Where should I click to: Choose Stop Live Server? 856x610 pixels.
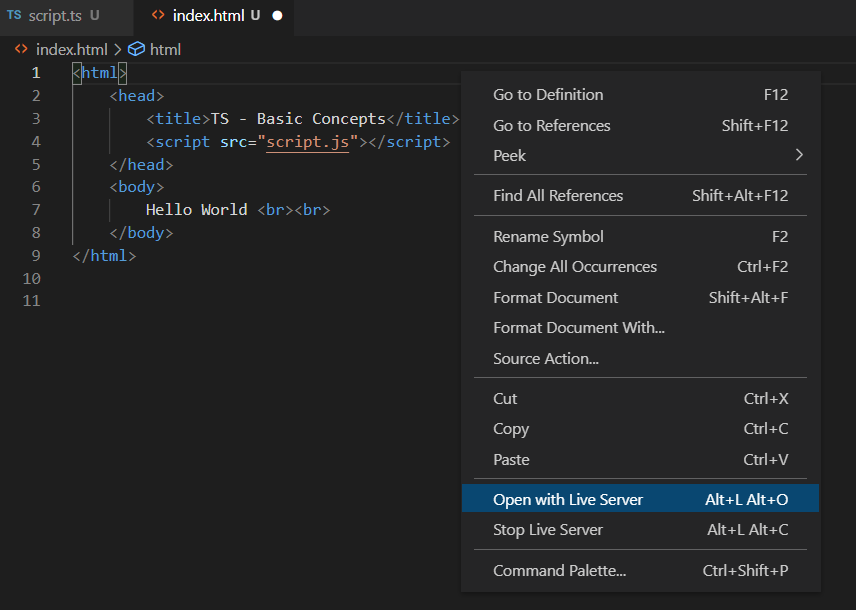point(548,529)
